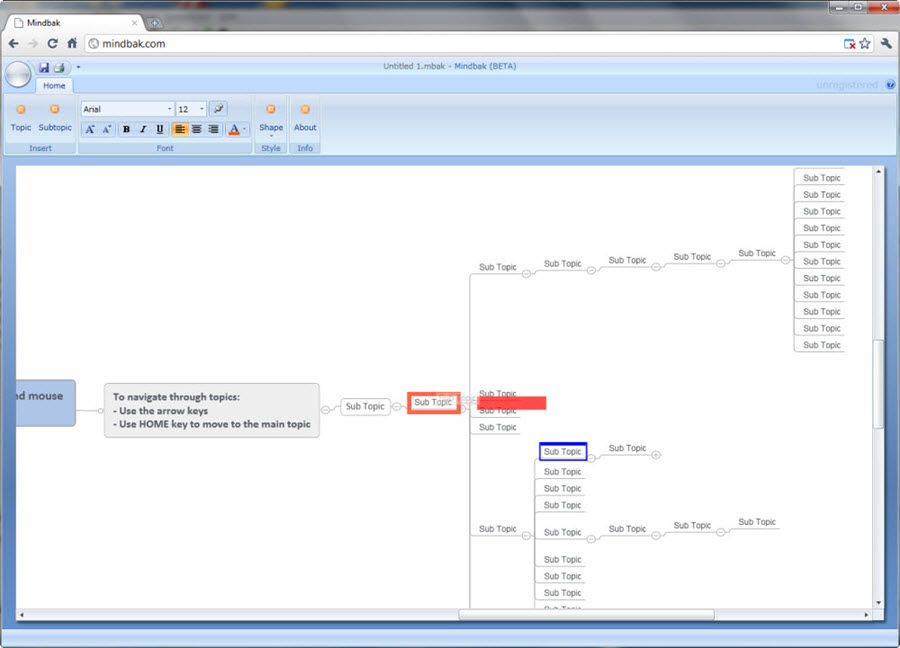
Task: Select the blue-outlined Sub Topic node
Action: 563,452
